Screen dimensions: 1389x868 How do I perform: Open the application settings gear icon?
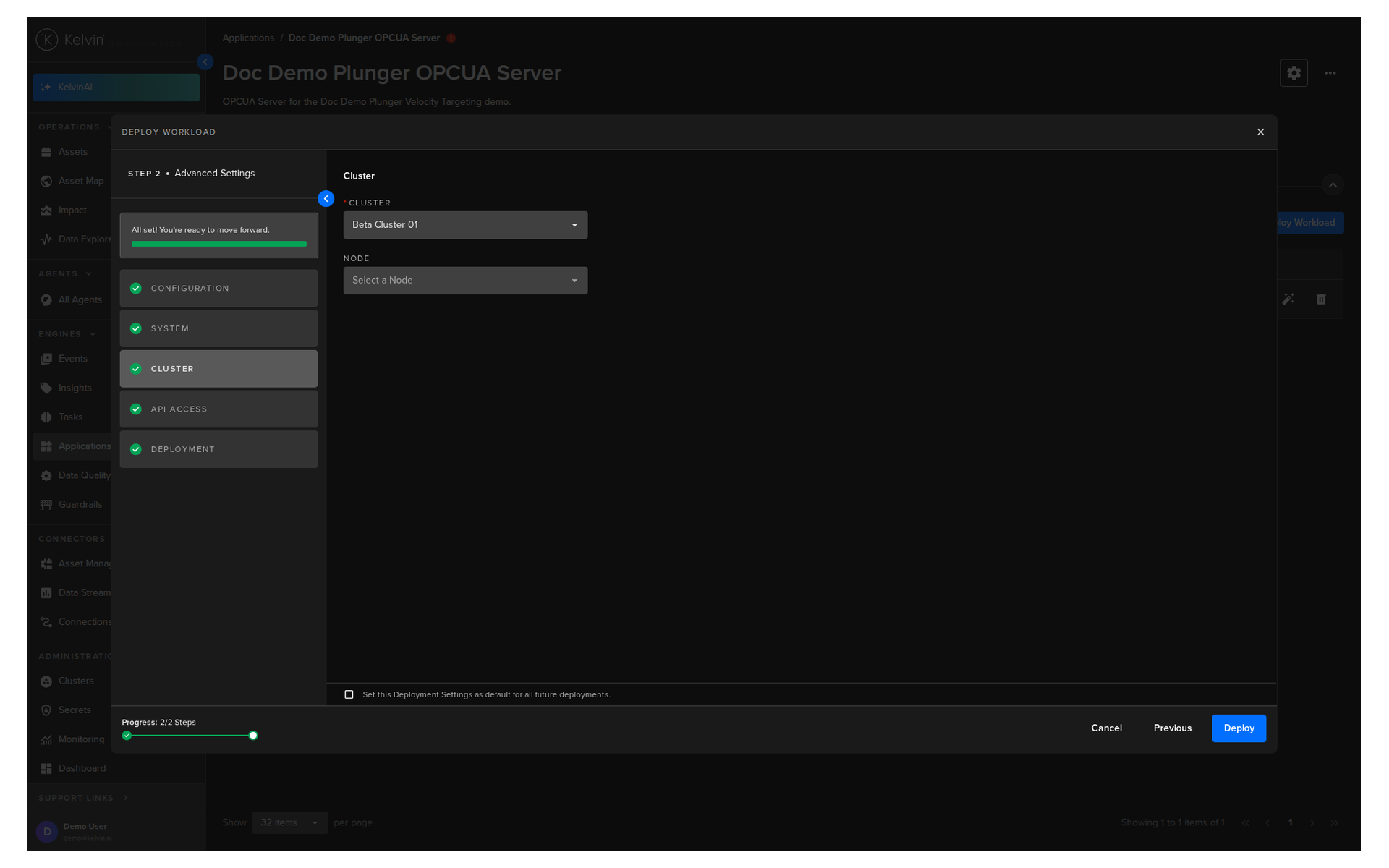tap(1294, 73)
